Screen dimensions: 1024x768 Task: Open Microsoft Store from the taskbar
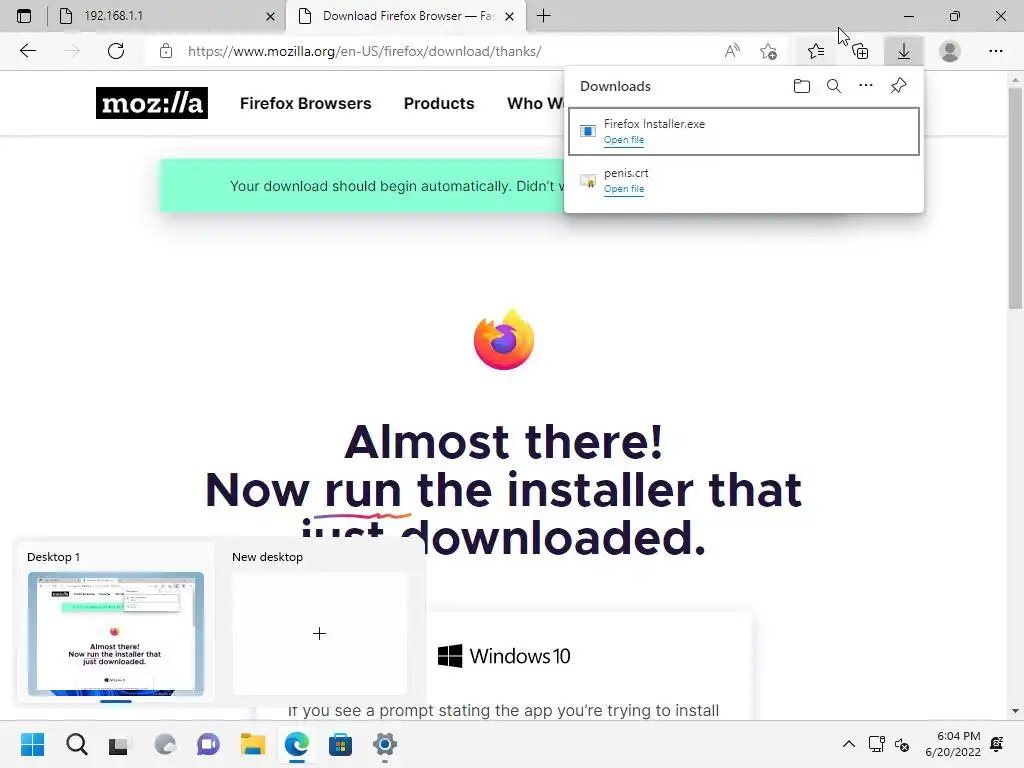tap(340, 744)
